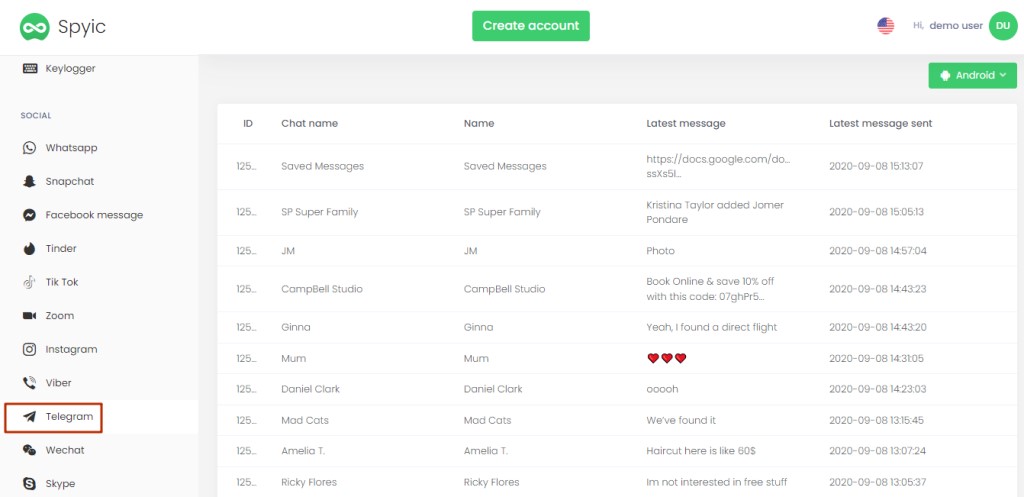The image size is (1024, 497).
Task: Click the DU user avatar
Action: pyautogui.click(x=1003, y=26)
